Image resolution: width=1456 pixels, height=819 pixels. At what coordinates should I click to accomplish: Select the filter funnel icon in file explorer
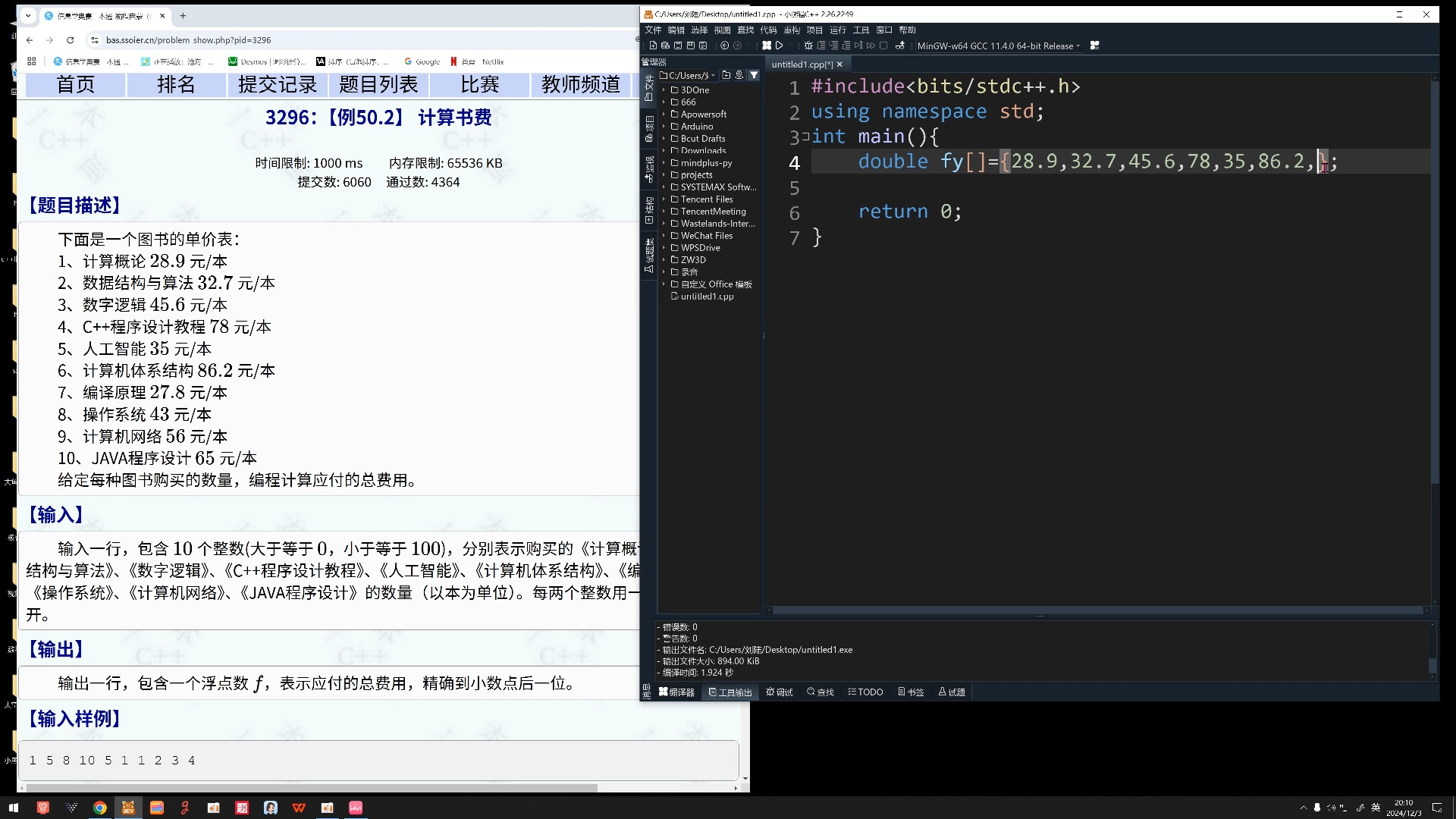tap(755, 75)
